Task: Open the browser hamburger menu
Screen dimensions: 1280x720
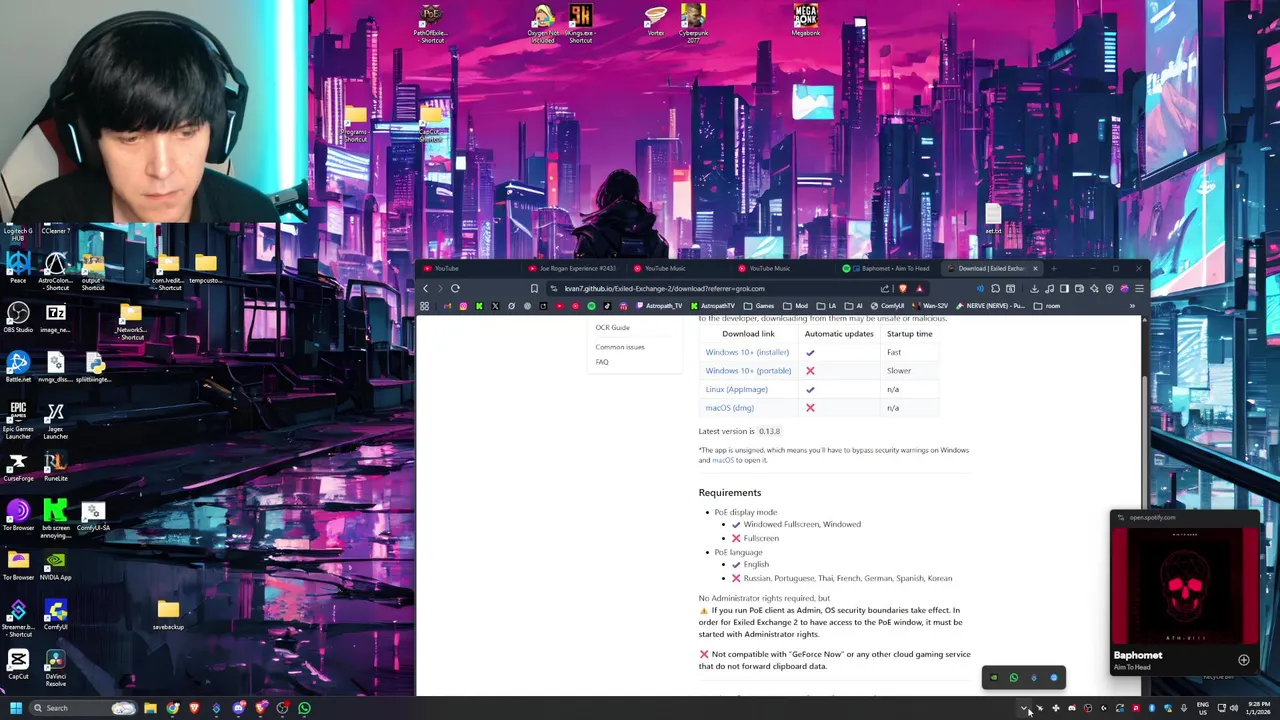Action: (1139, 288)
